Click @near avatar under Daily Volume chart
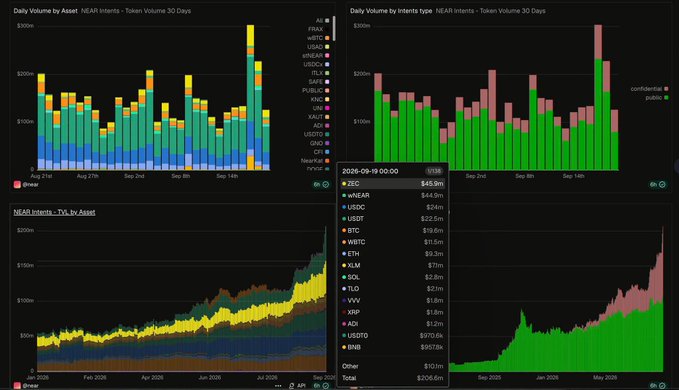The height and width of the screenshot is (390, 679). [x=17, y=184]
